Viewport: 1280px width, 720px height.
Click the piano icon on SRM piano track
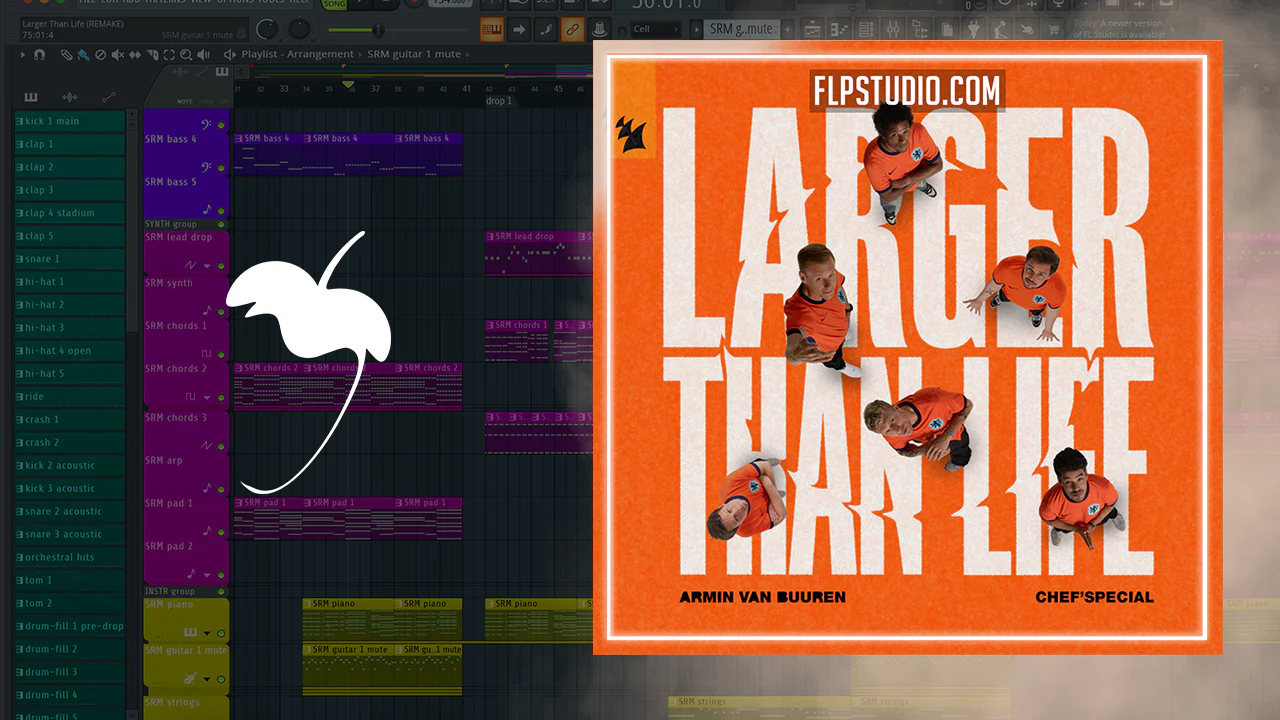coord(189,633)
